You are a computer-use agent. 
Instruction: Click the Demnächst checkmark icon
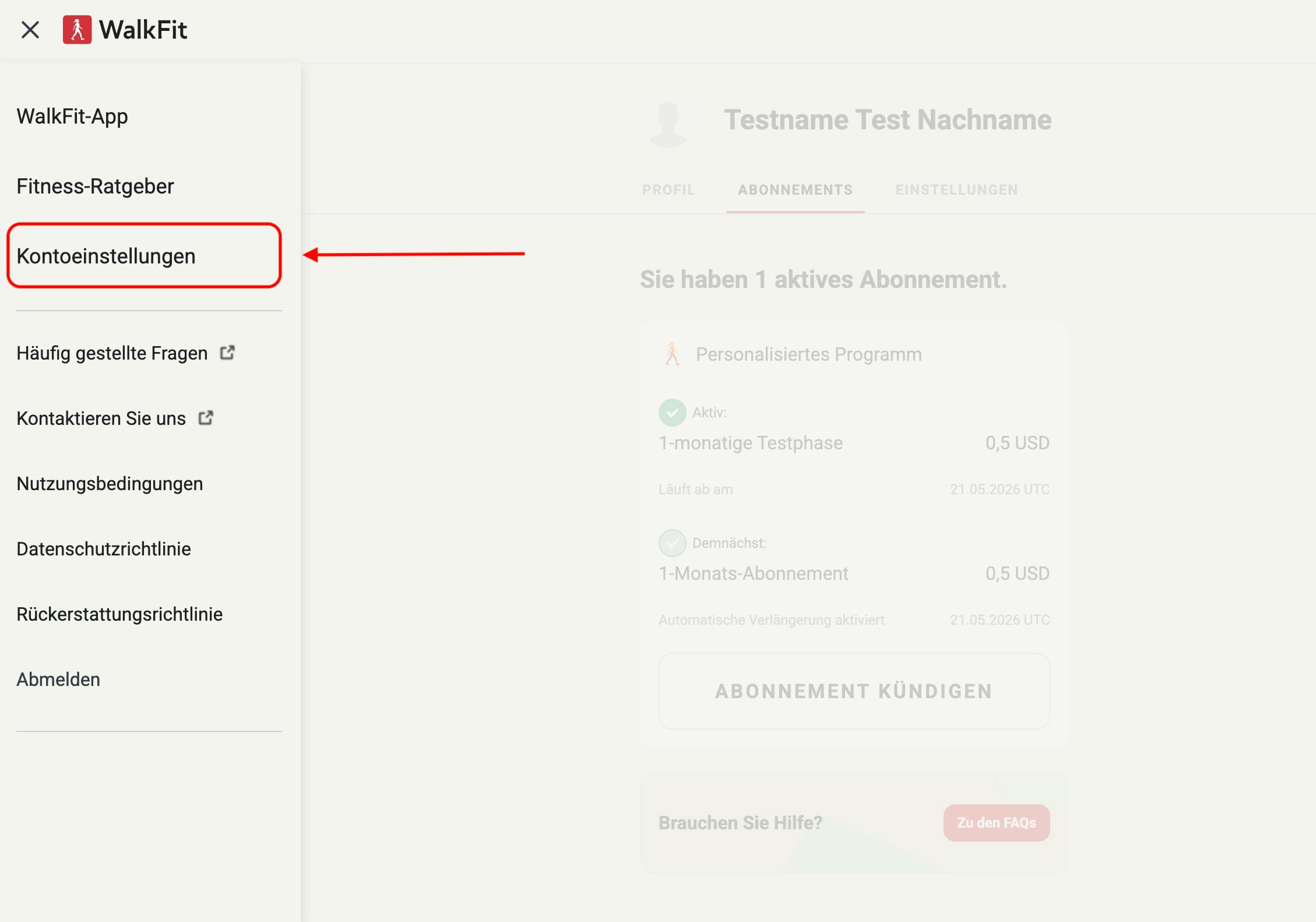[672, 543]
